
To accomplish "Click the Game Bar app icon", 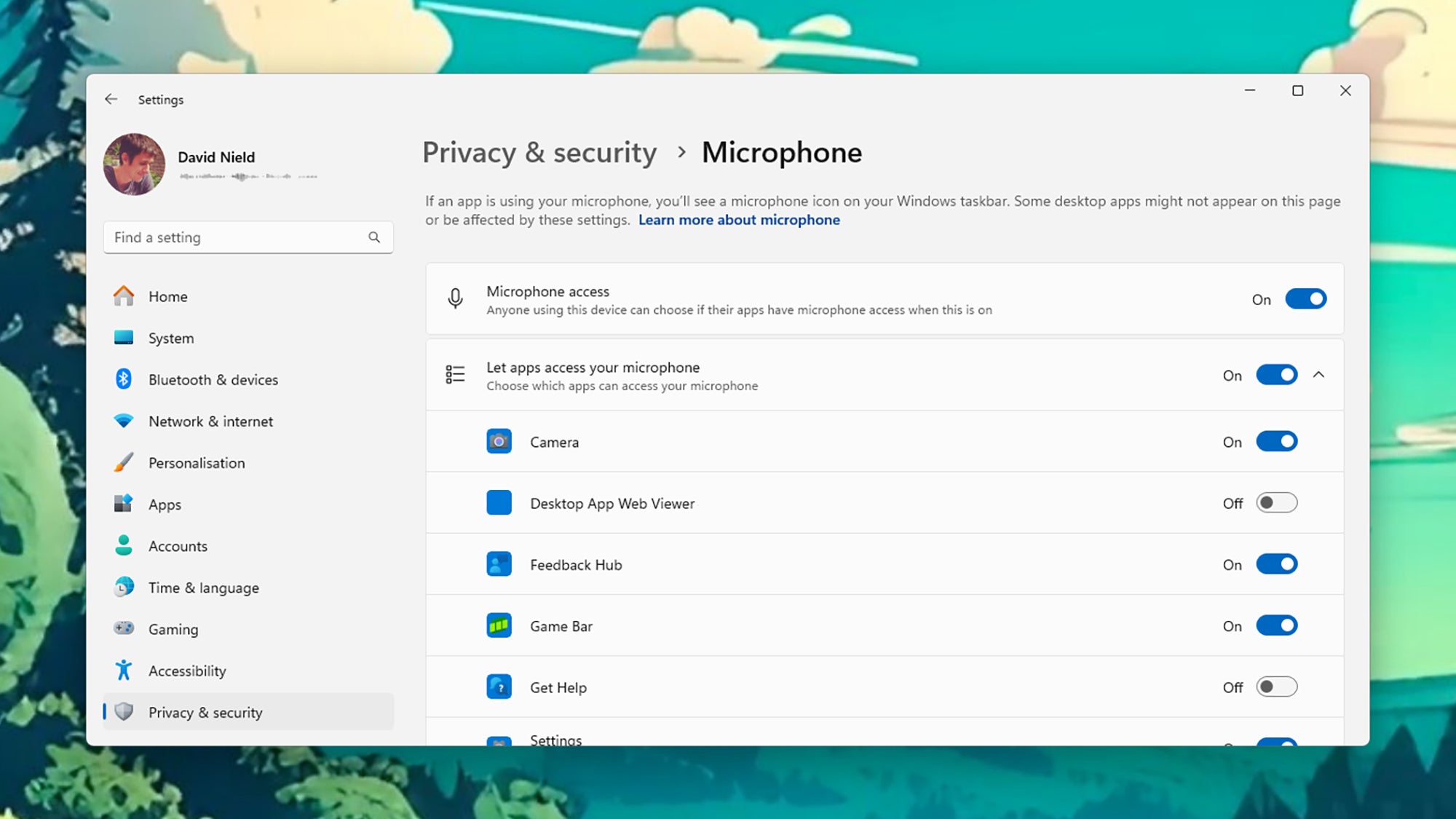I will pos(499,625).
